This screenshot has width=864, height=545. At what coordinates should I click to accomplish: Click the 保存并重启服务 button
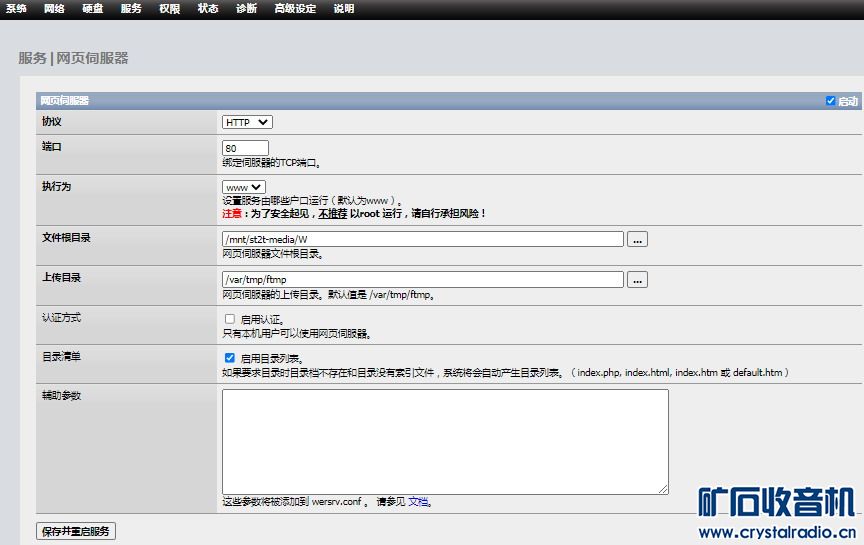click(75, 531)
